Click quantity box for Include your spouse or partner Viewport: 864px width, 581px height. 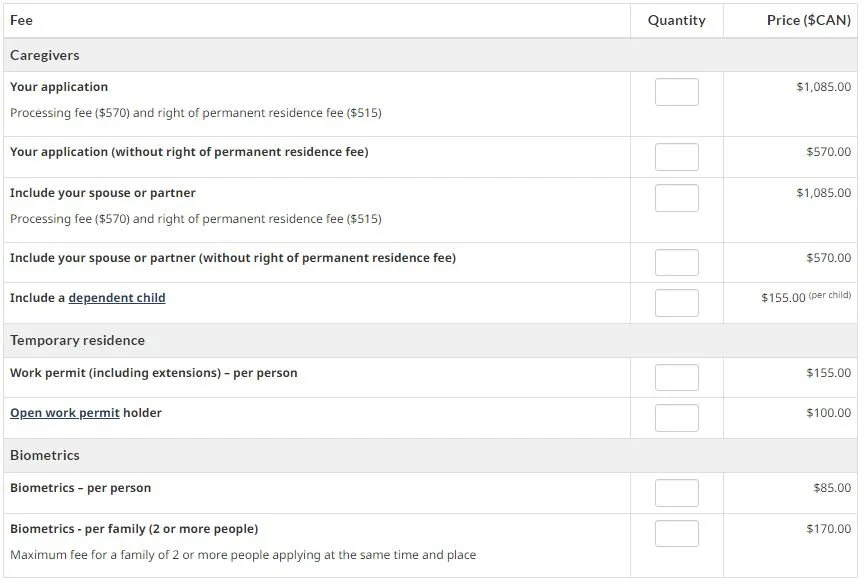[676, 198]
